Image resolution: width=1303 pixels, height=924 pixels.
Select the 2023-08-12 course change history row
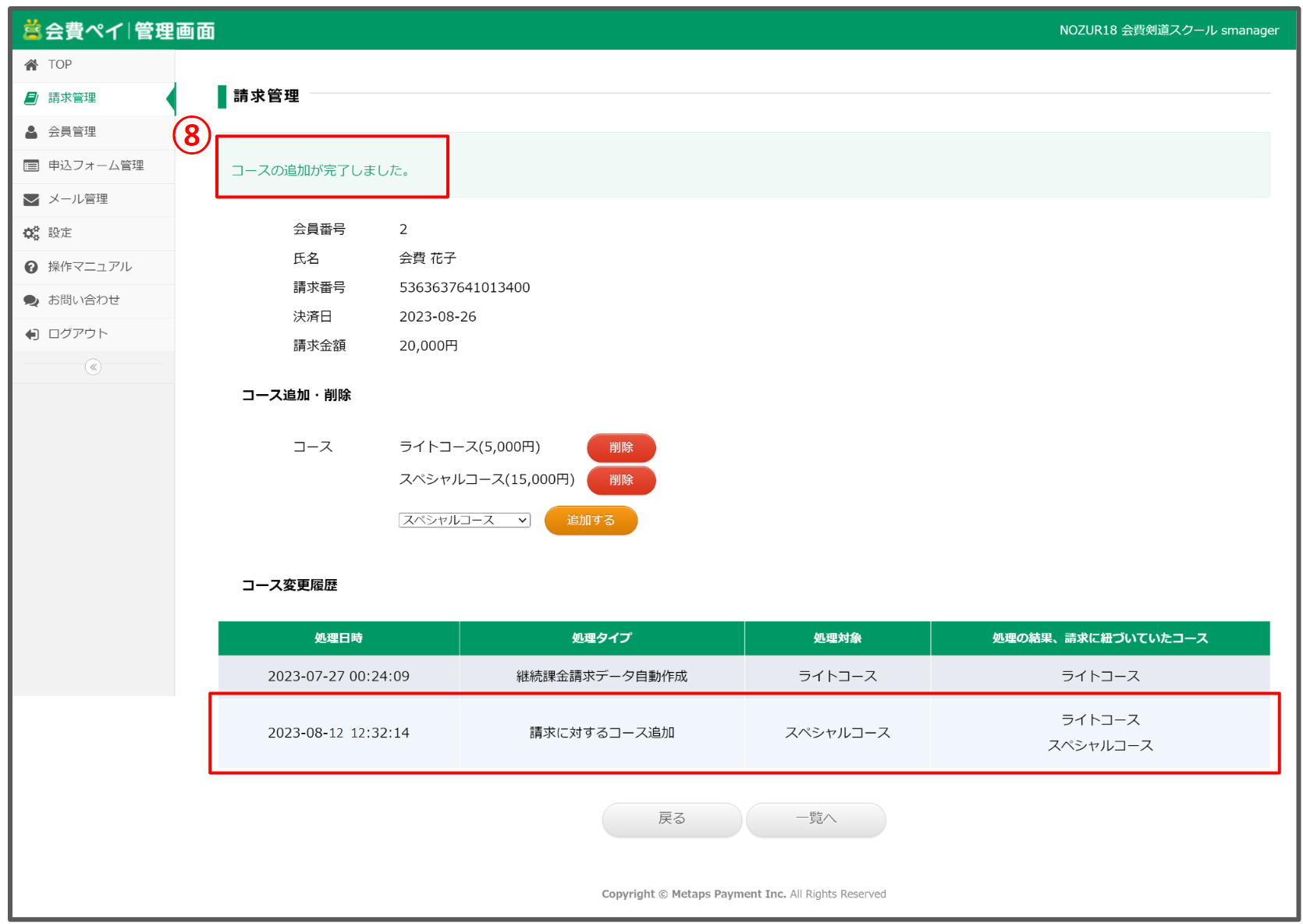[x=743, y=732]
